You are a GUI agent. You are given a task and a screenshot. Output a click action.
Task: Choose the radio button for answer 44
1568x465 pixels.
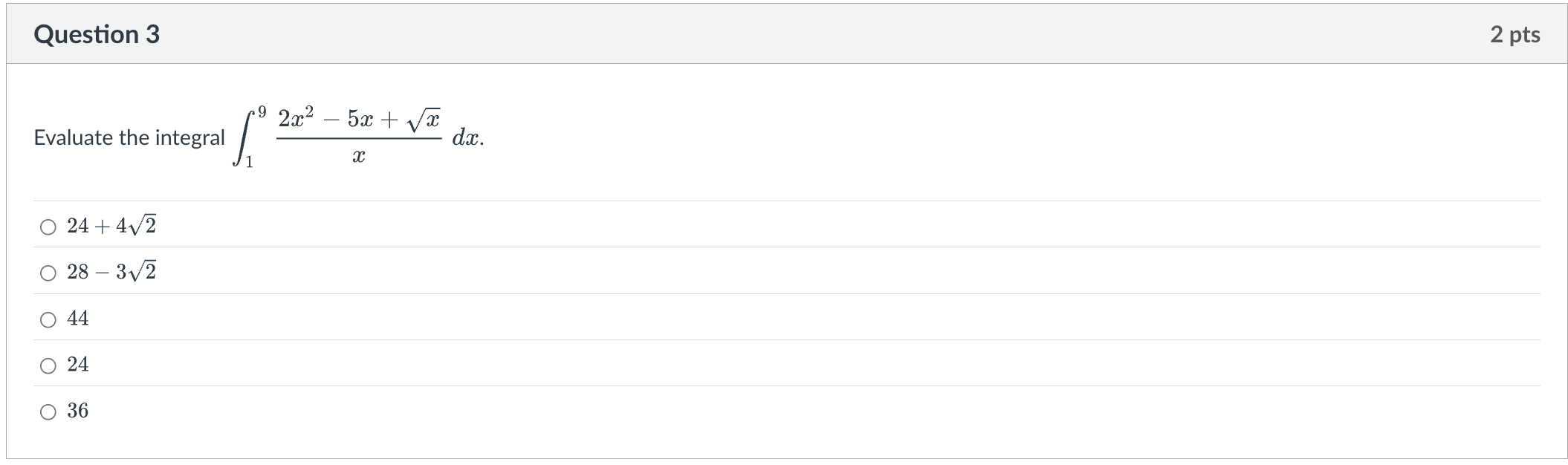tap(48, 320)
